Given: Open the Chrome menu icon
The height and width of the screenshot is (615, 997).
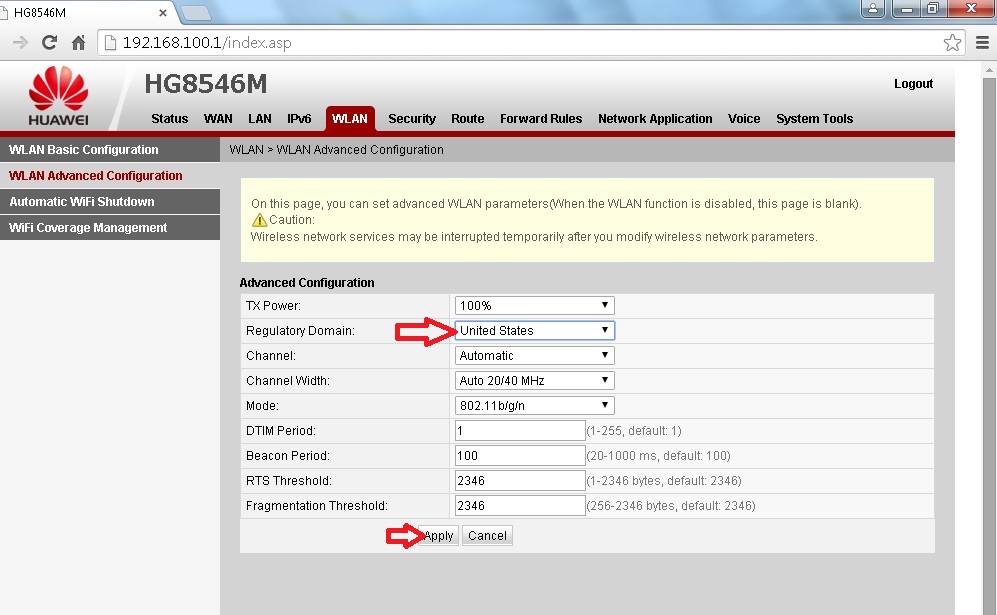Looking at the screenshot, I should [981, 43].
